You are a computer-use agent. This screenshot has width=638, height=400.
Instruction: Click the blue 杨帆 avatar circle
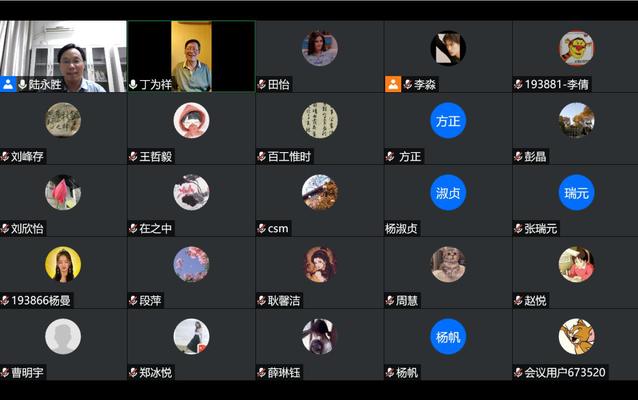click(x=448, y=337)
